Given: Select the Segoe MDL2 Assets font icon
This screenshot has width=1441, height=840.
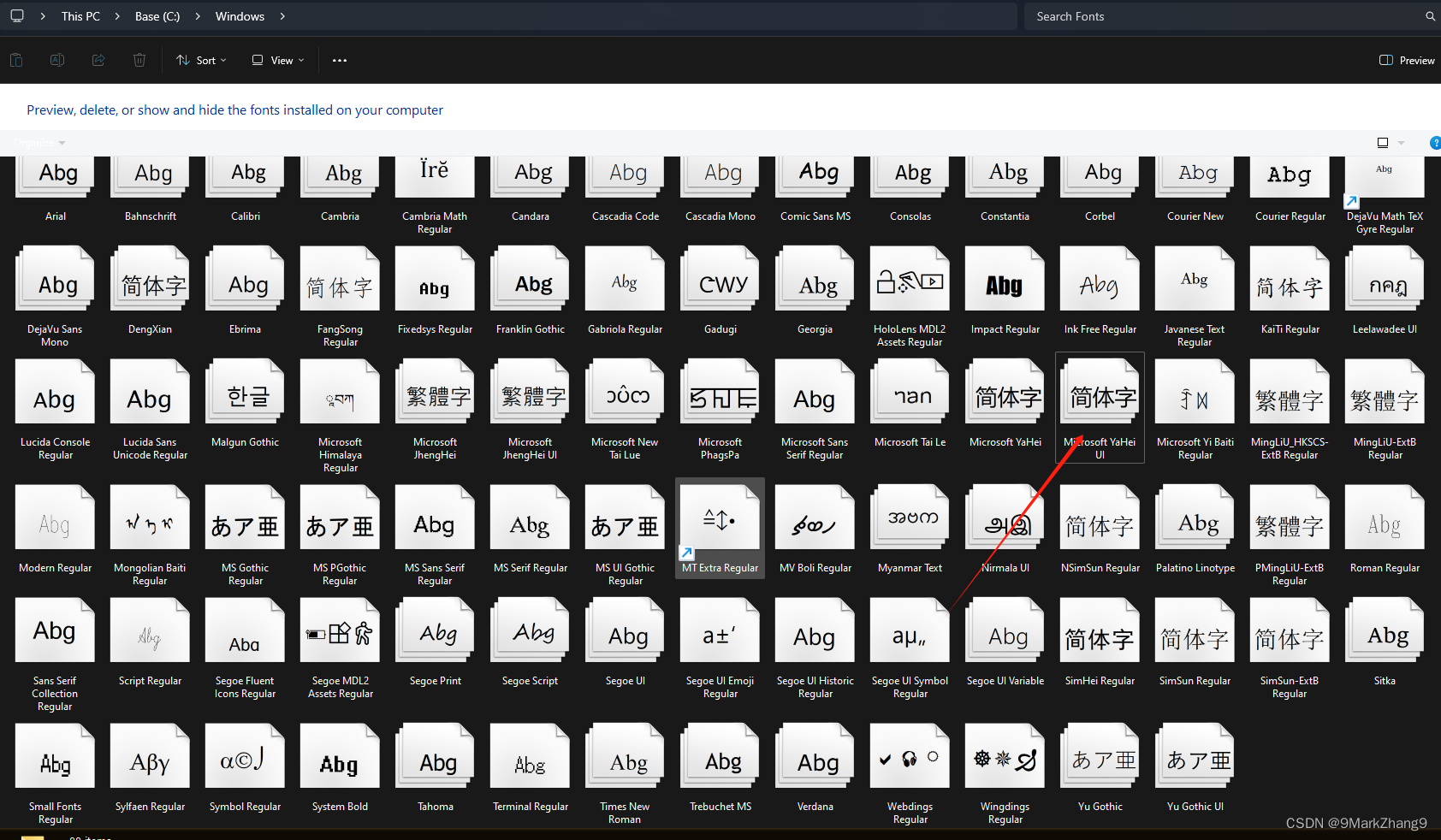Looking at the screenshot, I should click(341, 630).
